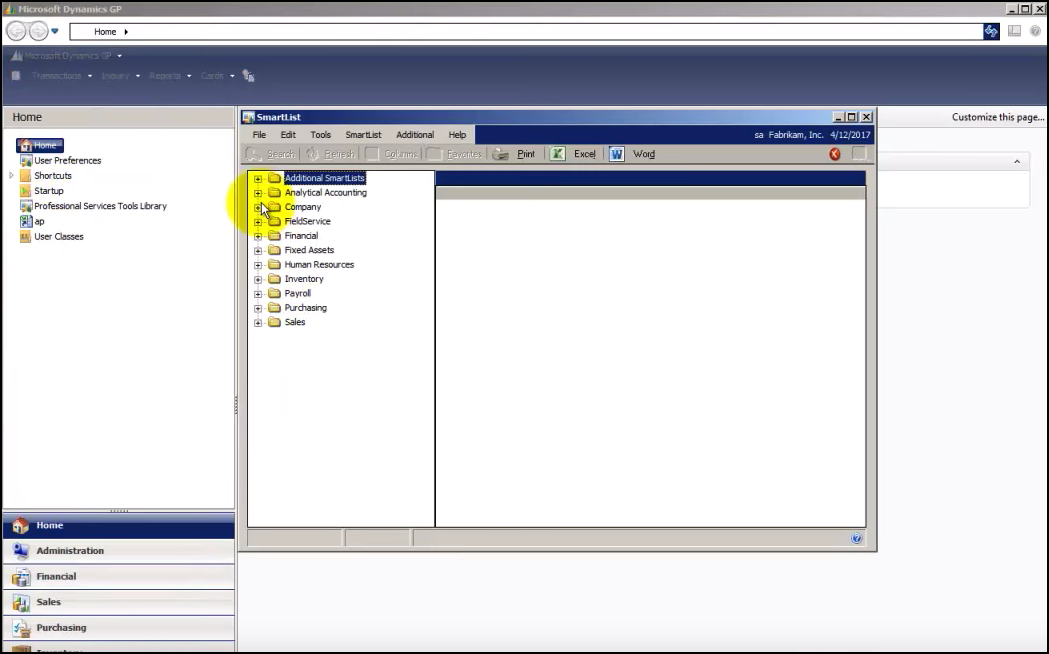1049x654 pixels.
Task: Expand the Fixed Assets tree node
Action: point(258,251)
